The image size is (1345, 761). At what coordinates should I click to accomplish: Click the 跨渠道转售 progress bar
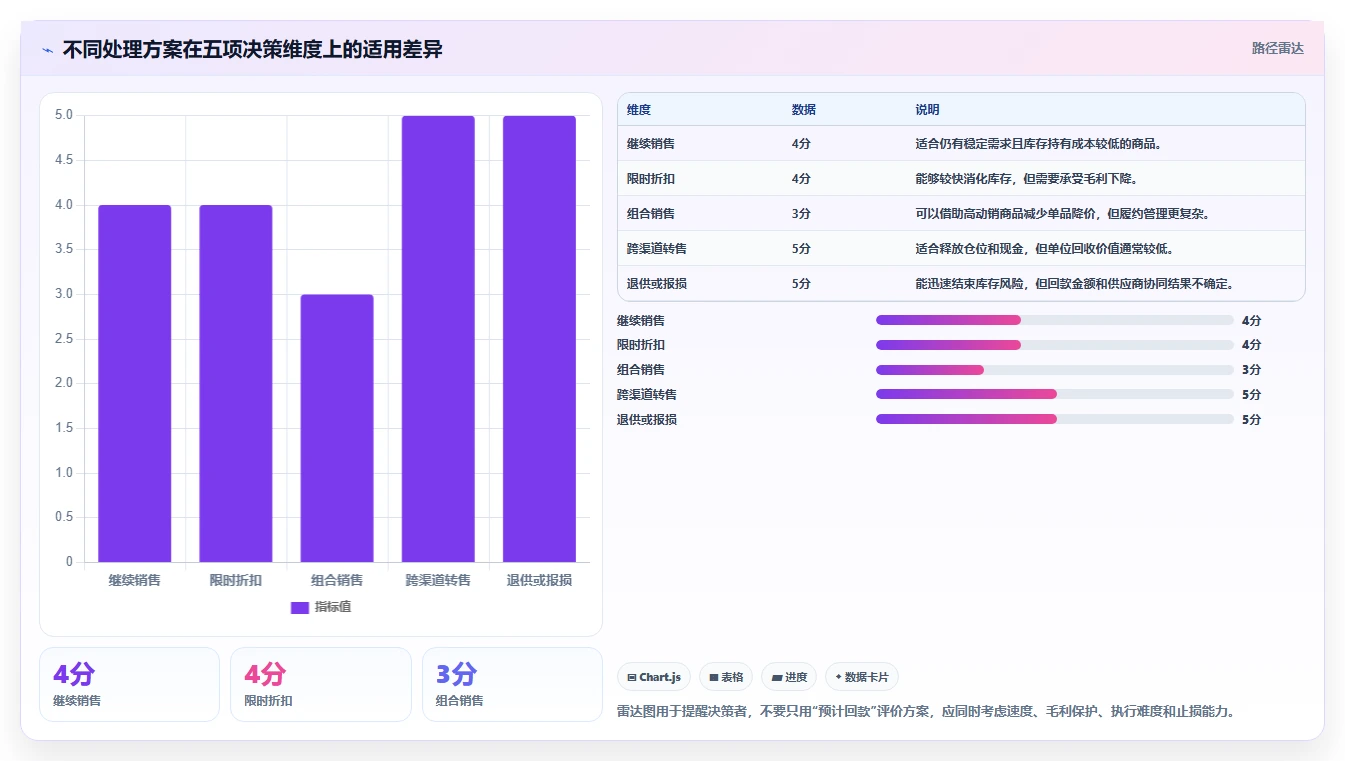[1055, 394]
